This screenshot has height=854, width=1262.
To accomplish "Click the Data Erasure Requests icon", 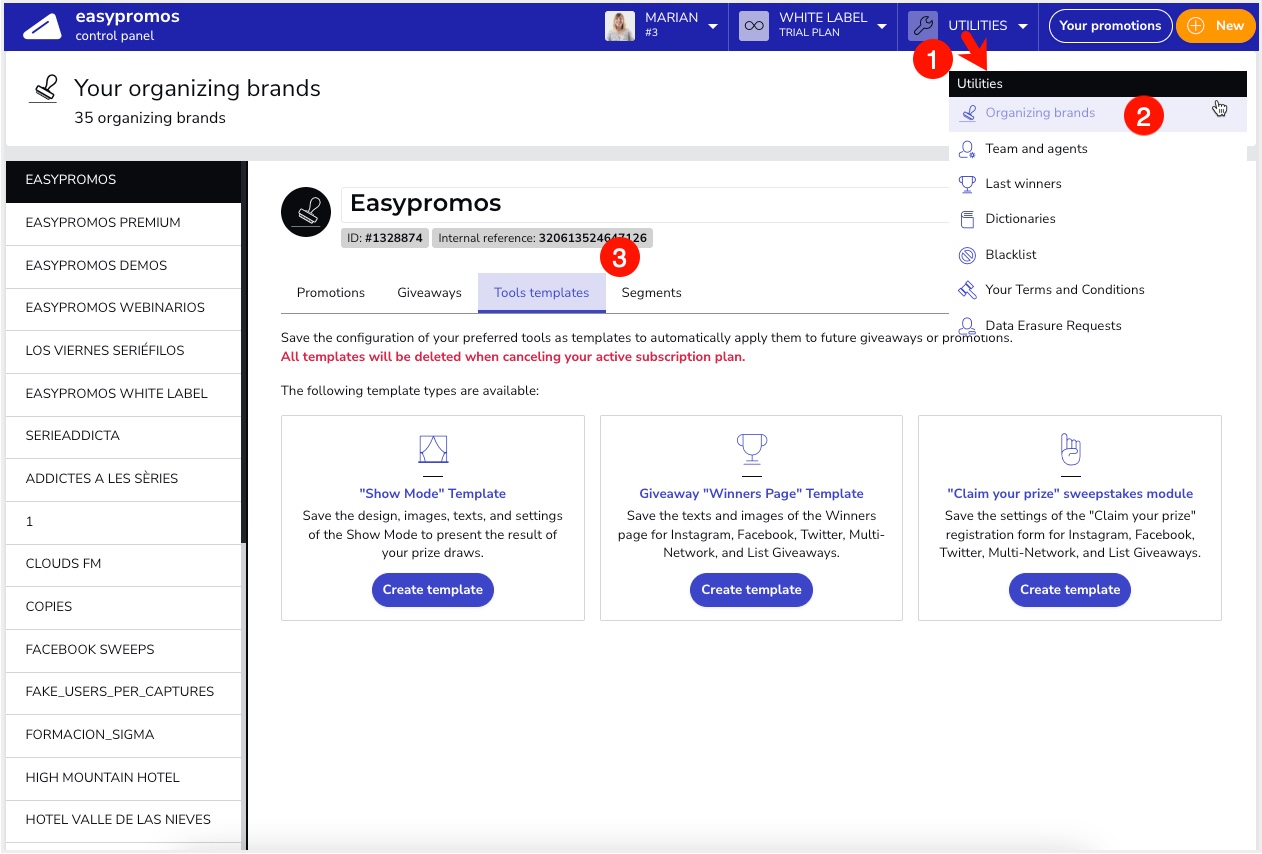I will pyautogui.click(x=967, y=326).
